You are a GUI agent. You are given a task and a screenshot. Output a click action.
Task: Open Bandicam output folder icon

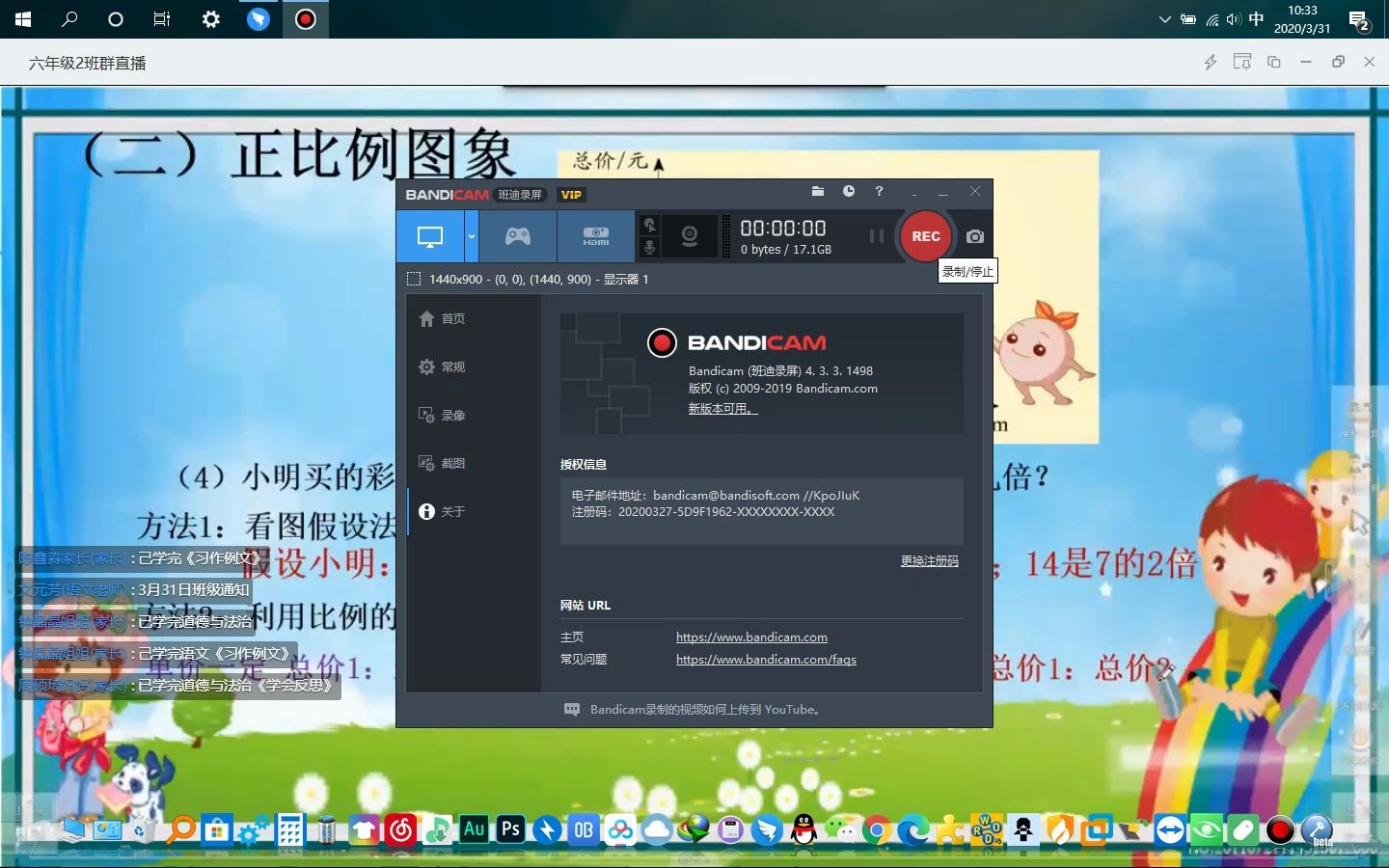(818, 192)
